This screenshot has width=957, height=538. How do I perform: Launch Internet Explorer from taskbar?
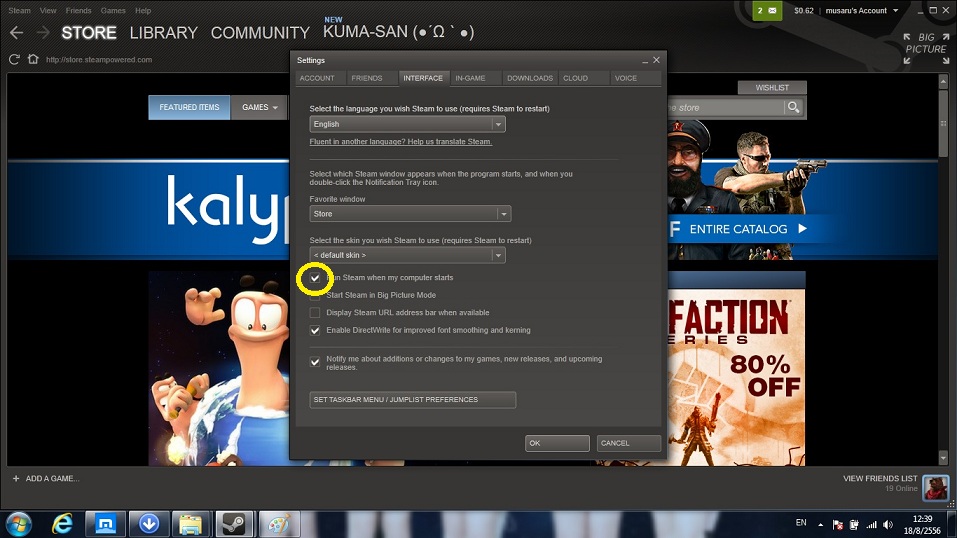62,524
